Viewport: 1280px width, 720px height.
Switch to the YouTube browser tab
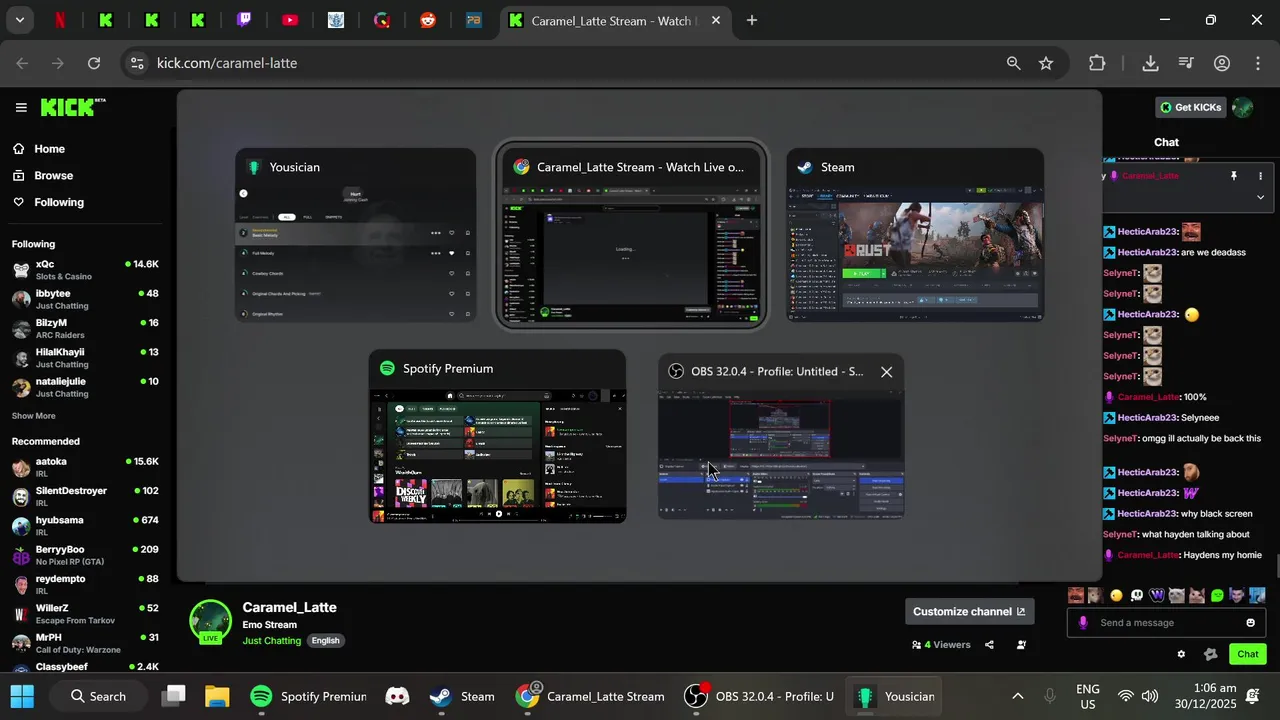(290, 20)
